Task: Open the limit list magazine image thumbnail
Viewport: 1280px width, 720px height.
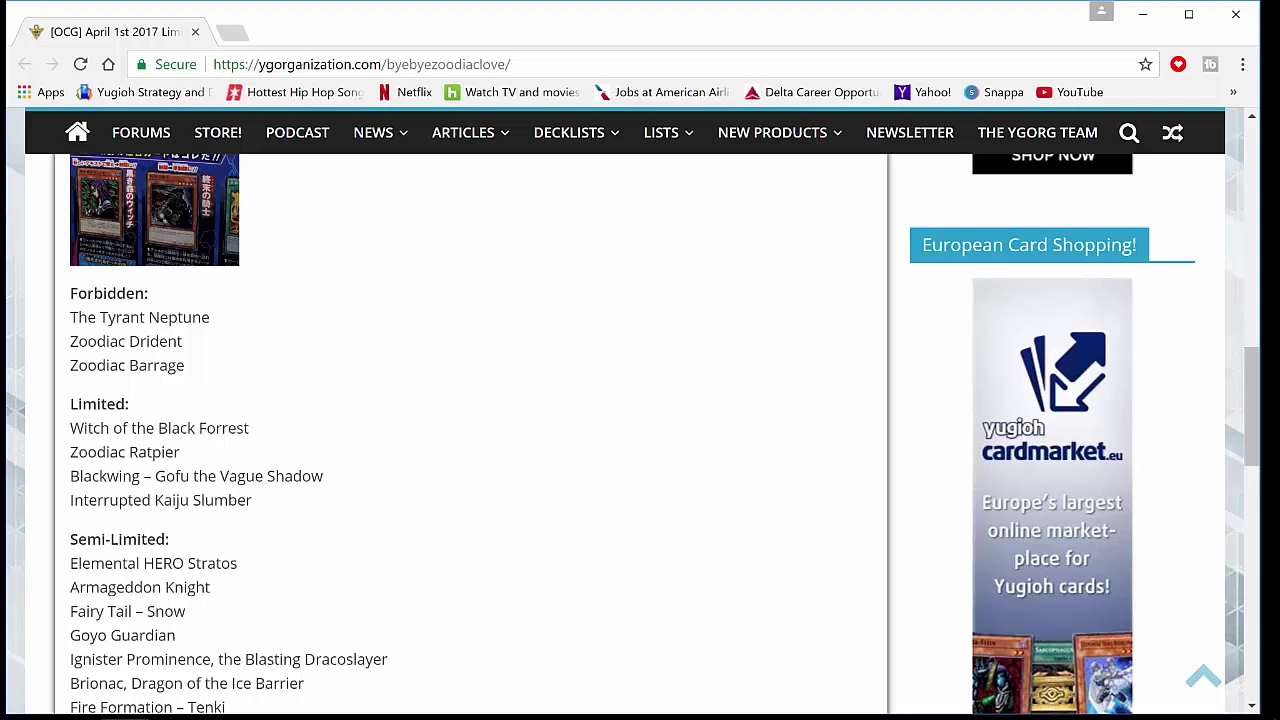Action: tap(154, 209)
